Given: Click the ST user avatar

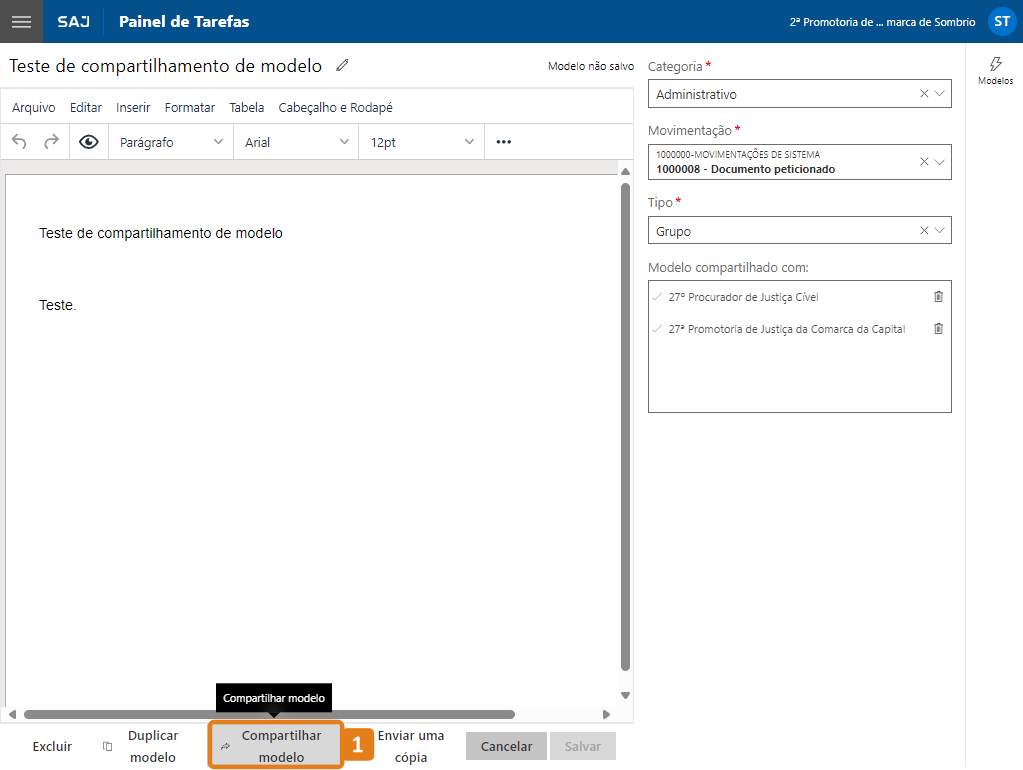Looking at the screenshot, I should tap(1003, 21).
